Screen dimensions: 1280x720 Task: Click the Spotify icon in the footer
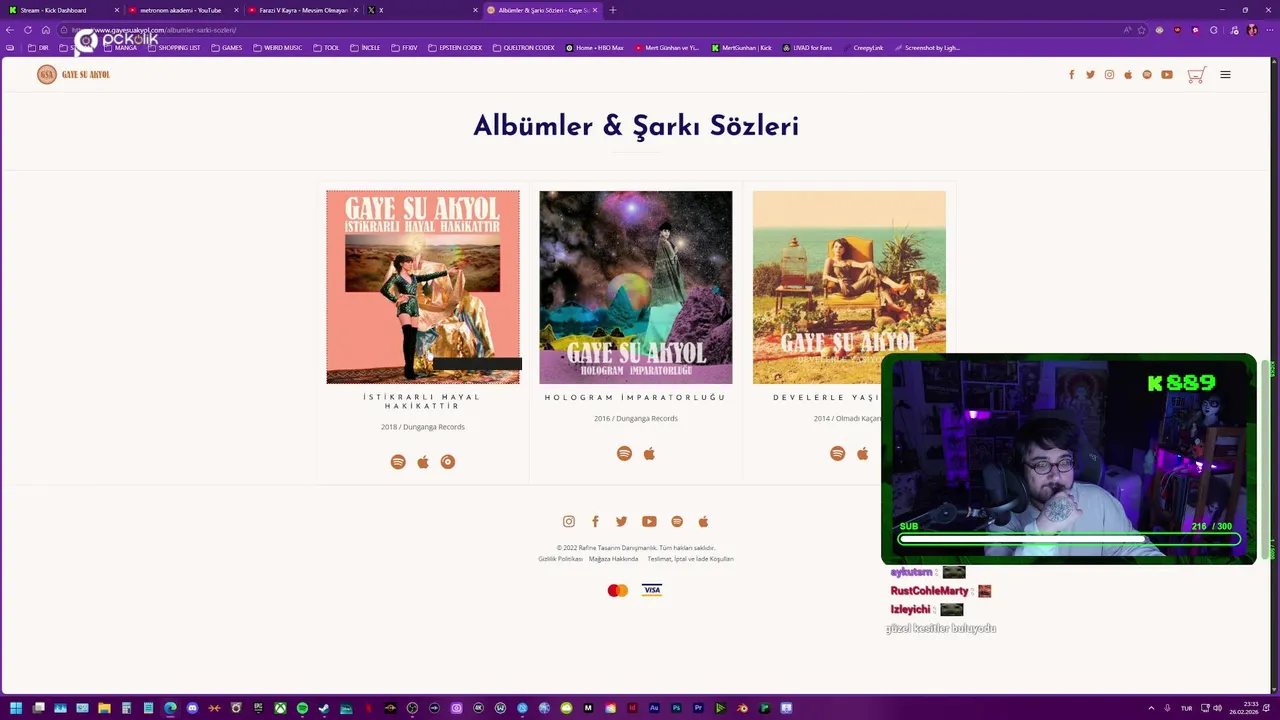point(677,522)
